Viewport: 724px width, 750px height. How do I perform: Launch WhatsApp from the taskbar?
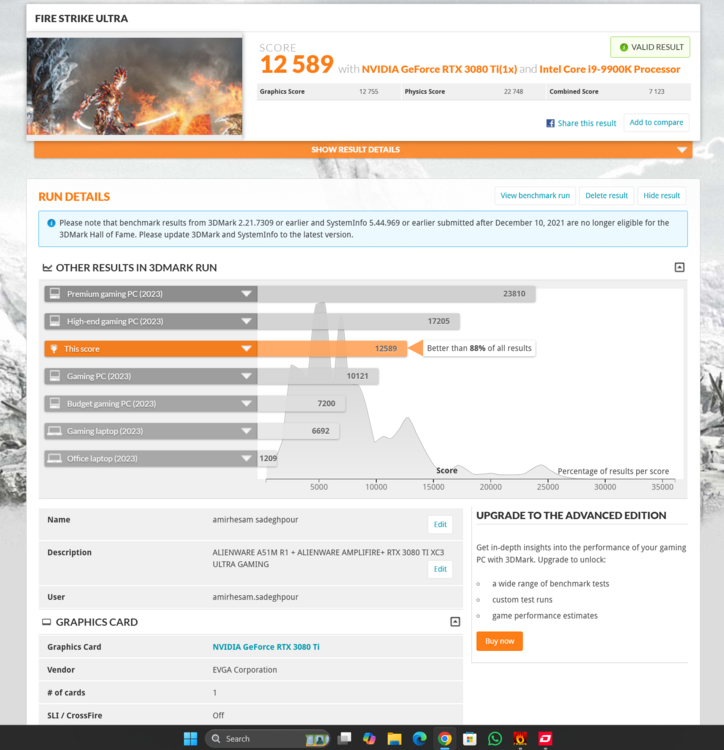pyautogui.click(x=495, y=739)
